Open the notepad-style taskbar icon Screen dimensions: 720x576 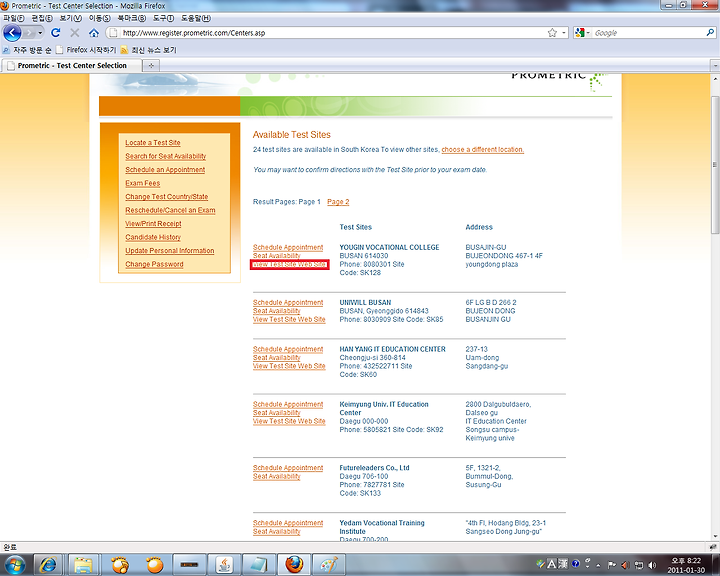(x=259, y=565)
